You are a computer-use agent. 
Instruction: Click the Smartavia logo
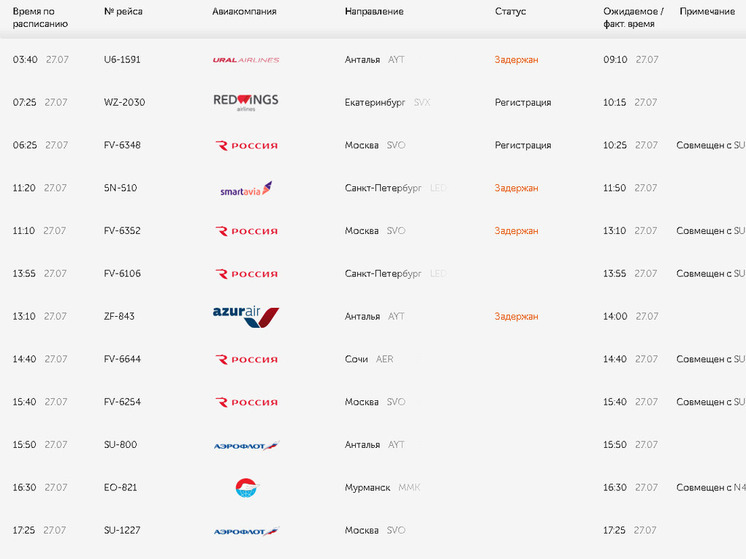tap(246, 188)
